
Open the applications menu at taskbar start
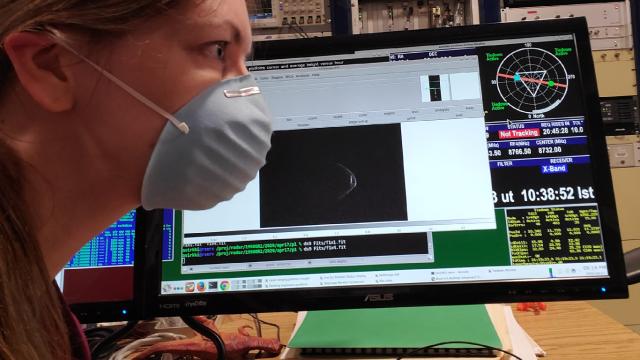coord(167,288)
